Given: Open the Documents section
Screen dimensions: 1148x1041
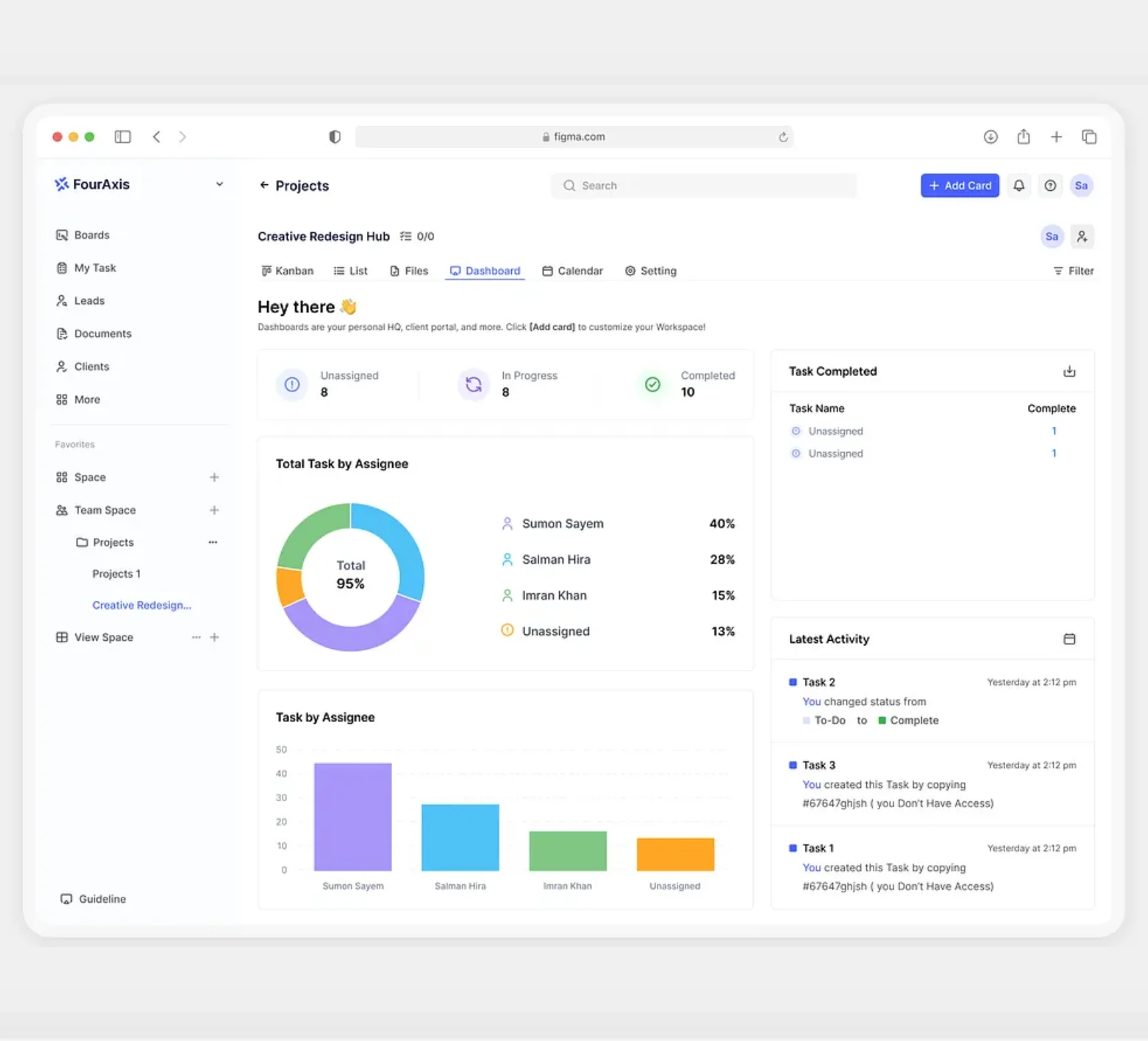Looking at the screenshot, I should tap(101, 333).
